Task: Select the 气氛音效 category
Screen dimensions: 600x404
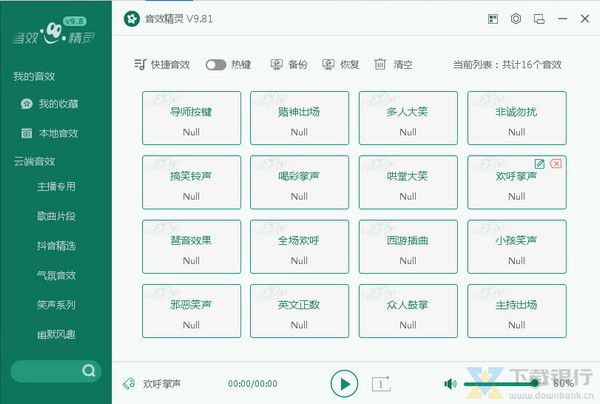Action: click(x=56, y=275)
